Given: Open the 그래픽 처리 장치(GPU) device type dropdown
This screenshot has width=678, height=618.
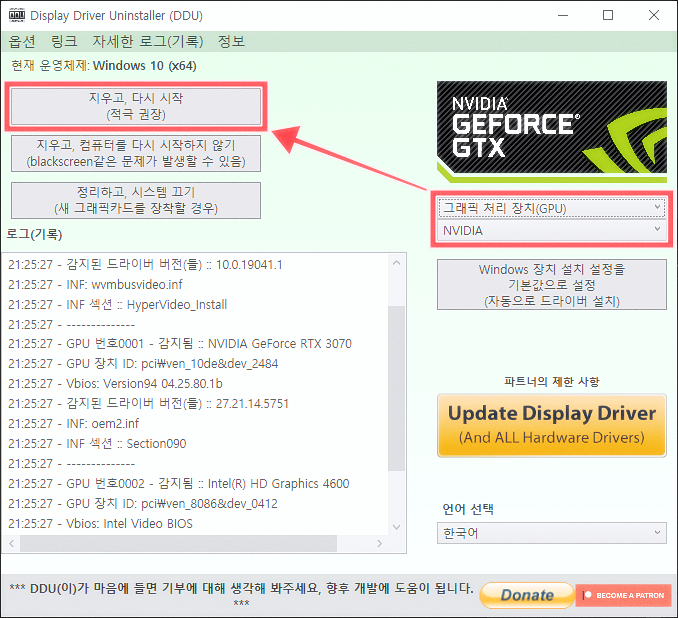Looking at the screenshot, I should pyautogui.click(x=552, y=208).
